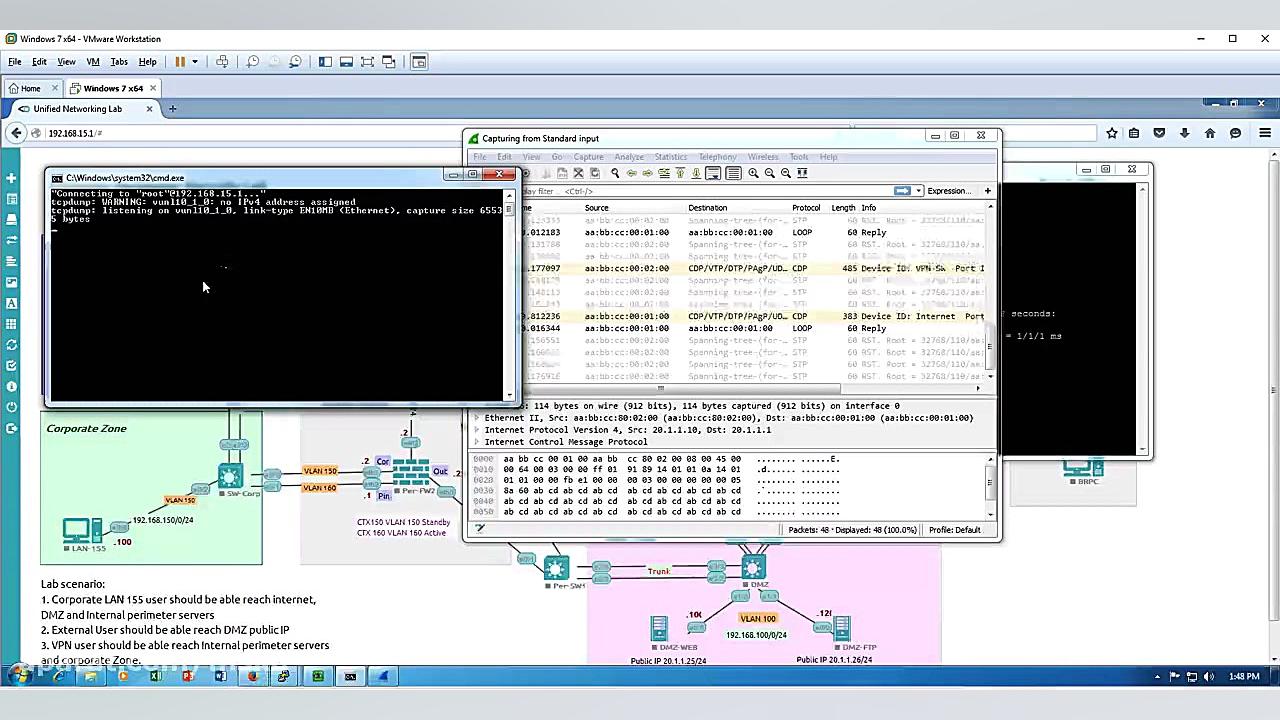Click Windows Start button on taskbar

coord(18,676)
